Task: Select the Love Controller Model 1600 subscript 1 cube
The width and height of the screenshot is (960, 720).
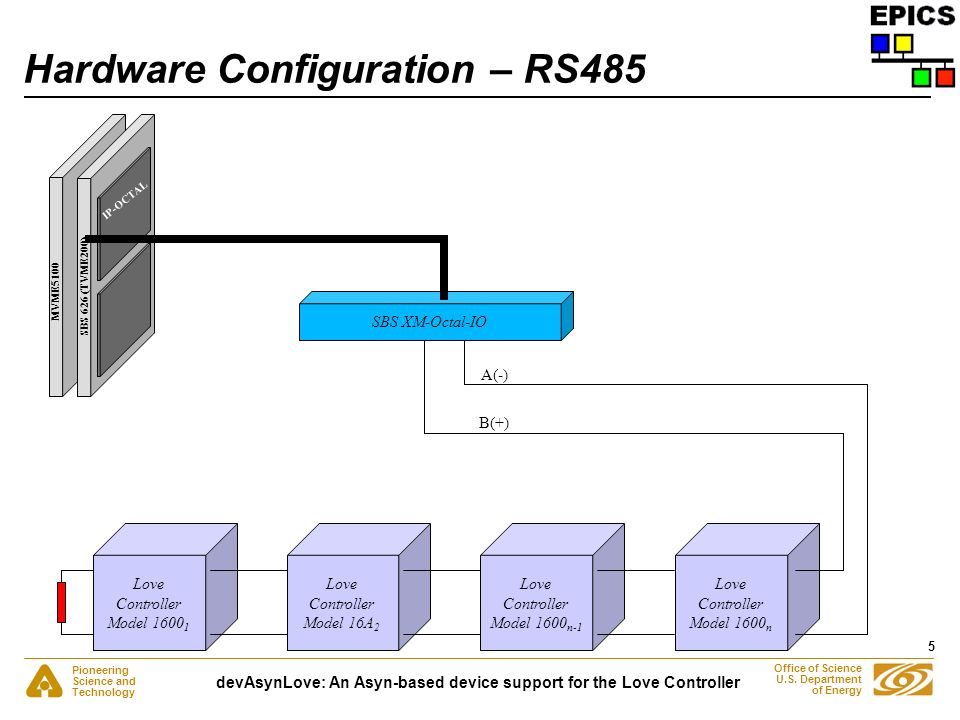Action: pos(165,587)
